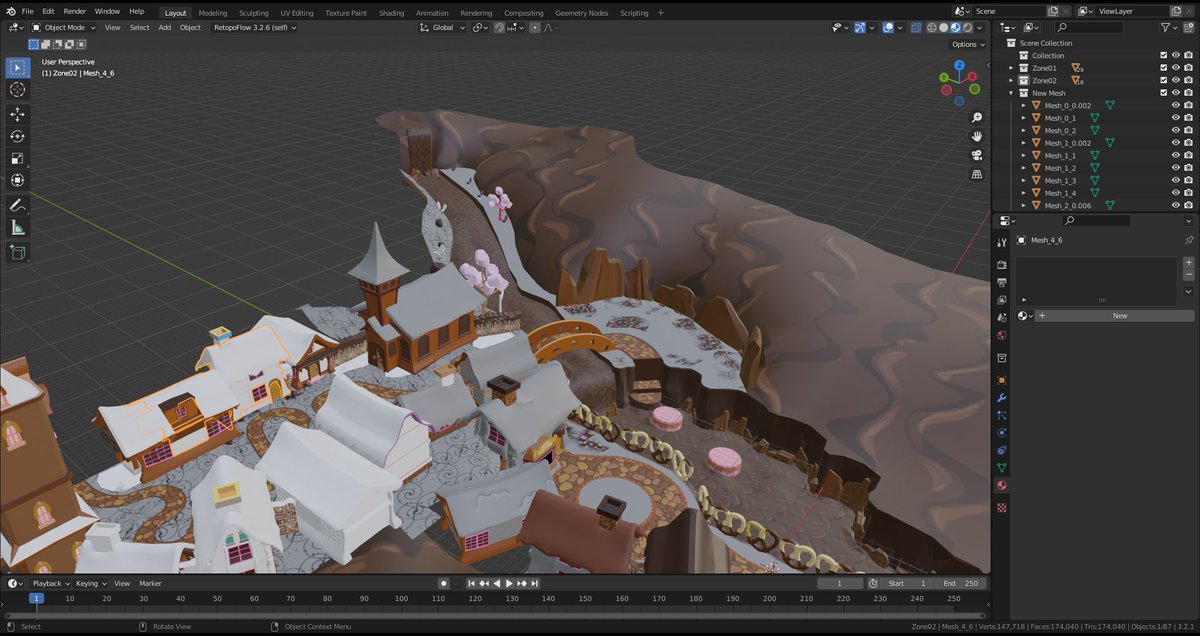The width and height of the screenshot is (1200, 636).
Task: Activate the Move tool
Action: coord(17,114)
